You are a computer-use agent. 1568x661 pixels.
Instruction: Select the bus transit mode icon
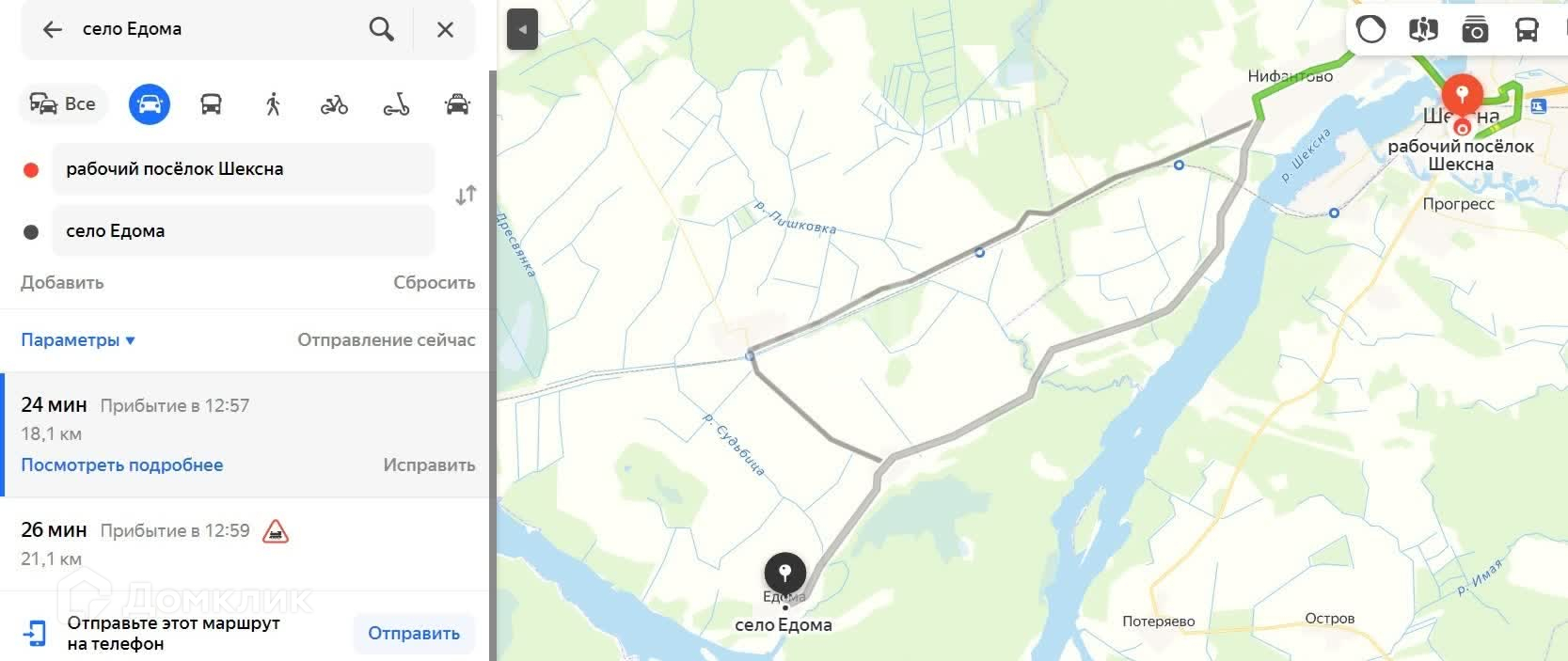coord(212,103)
